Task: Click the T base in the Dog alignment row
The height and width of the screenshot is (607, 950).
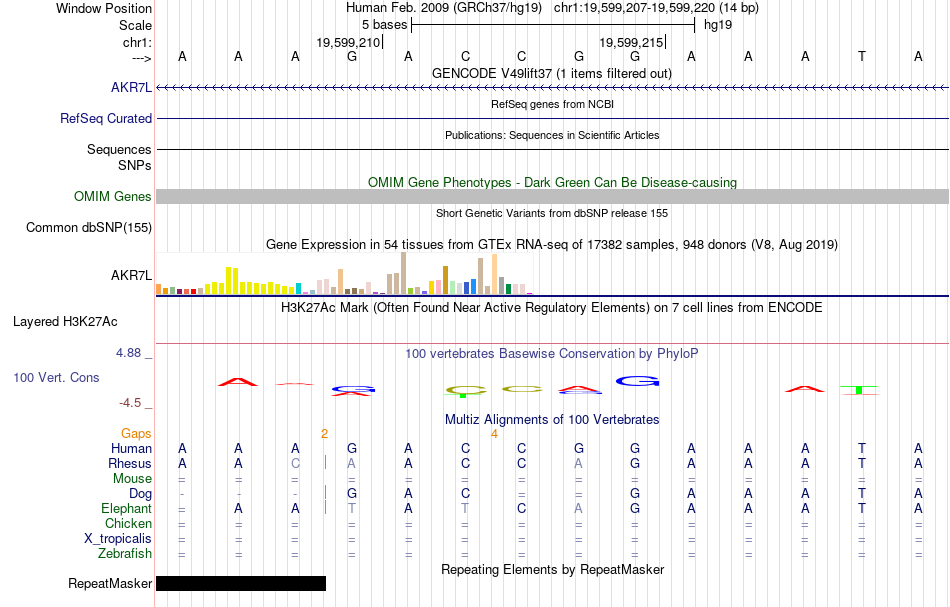Action: pos(862,493)
